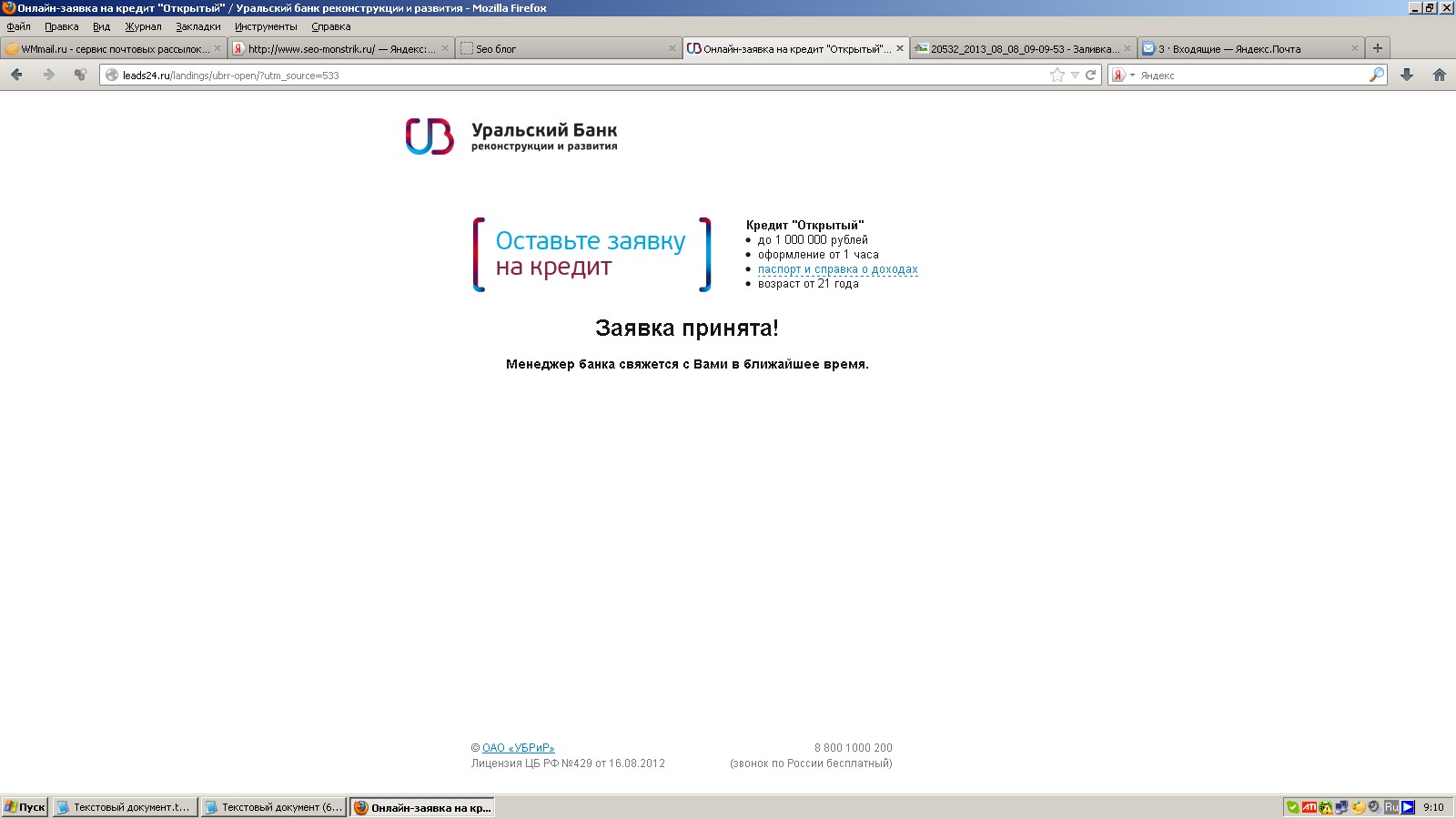Close the WMmail.ru tab
Viewport: 1456px width, 819px height.
pyautogui.click(x=217, y=48)
